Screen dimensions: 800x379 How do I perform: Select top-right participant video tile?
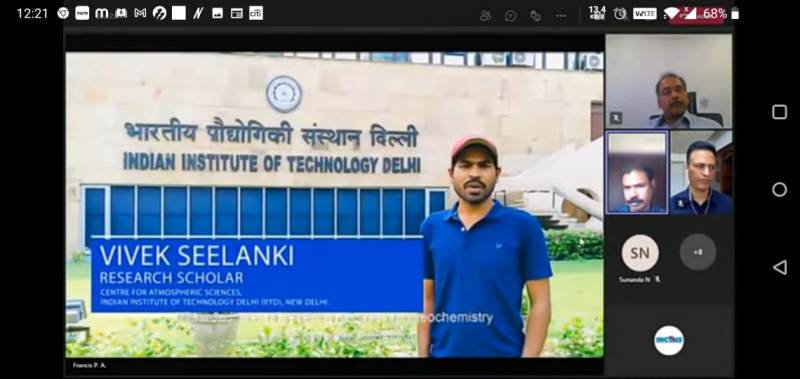tap(668, 81)
